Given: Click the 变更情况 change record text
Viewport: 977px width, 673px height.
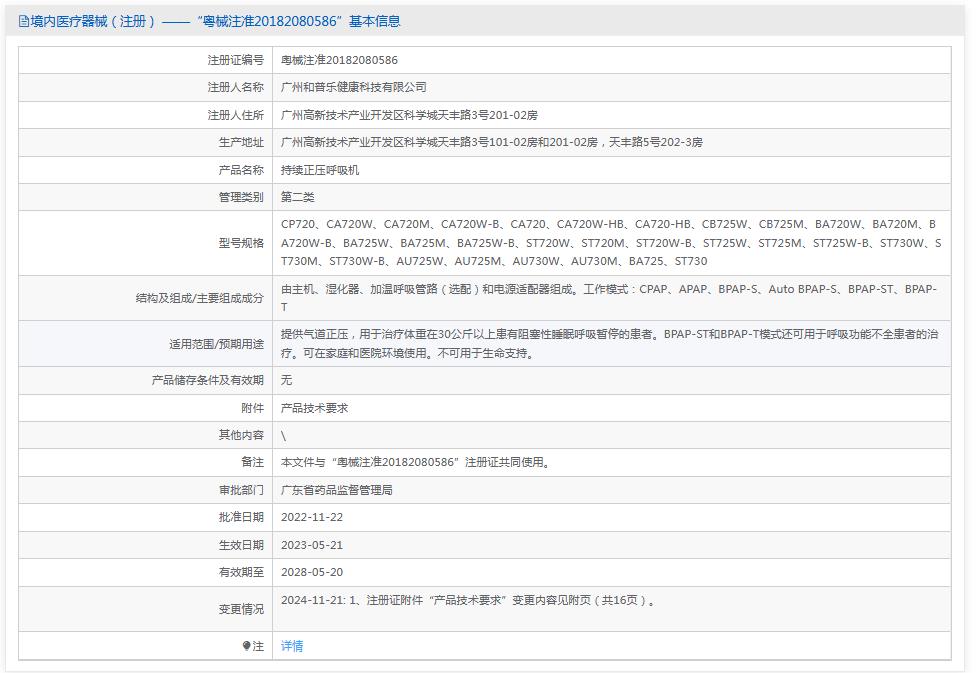Looking at the screenshot, I should coord(470,605).
